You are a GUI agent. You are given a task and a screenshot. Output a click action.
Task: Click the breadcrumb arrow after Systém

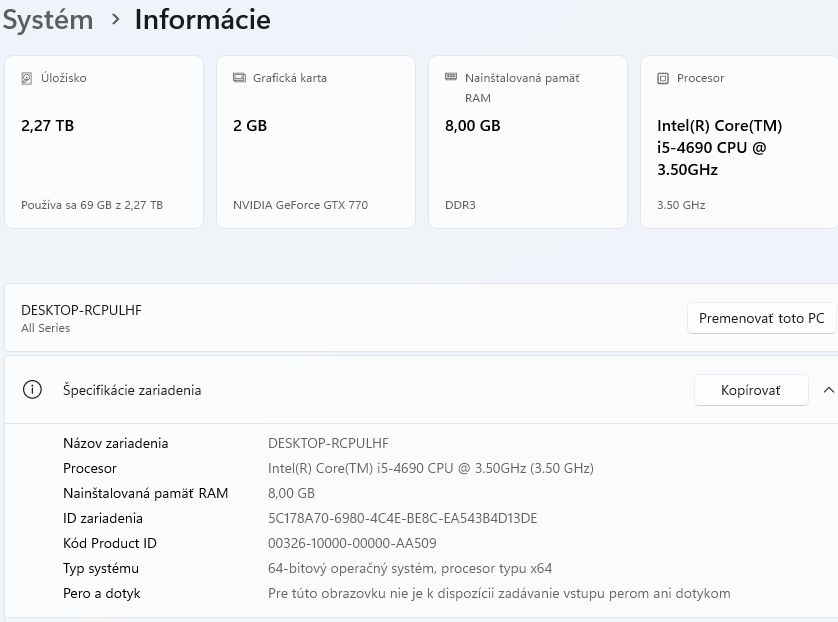(115, 19)
